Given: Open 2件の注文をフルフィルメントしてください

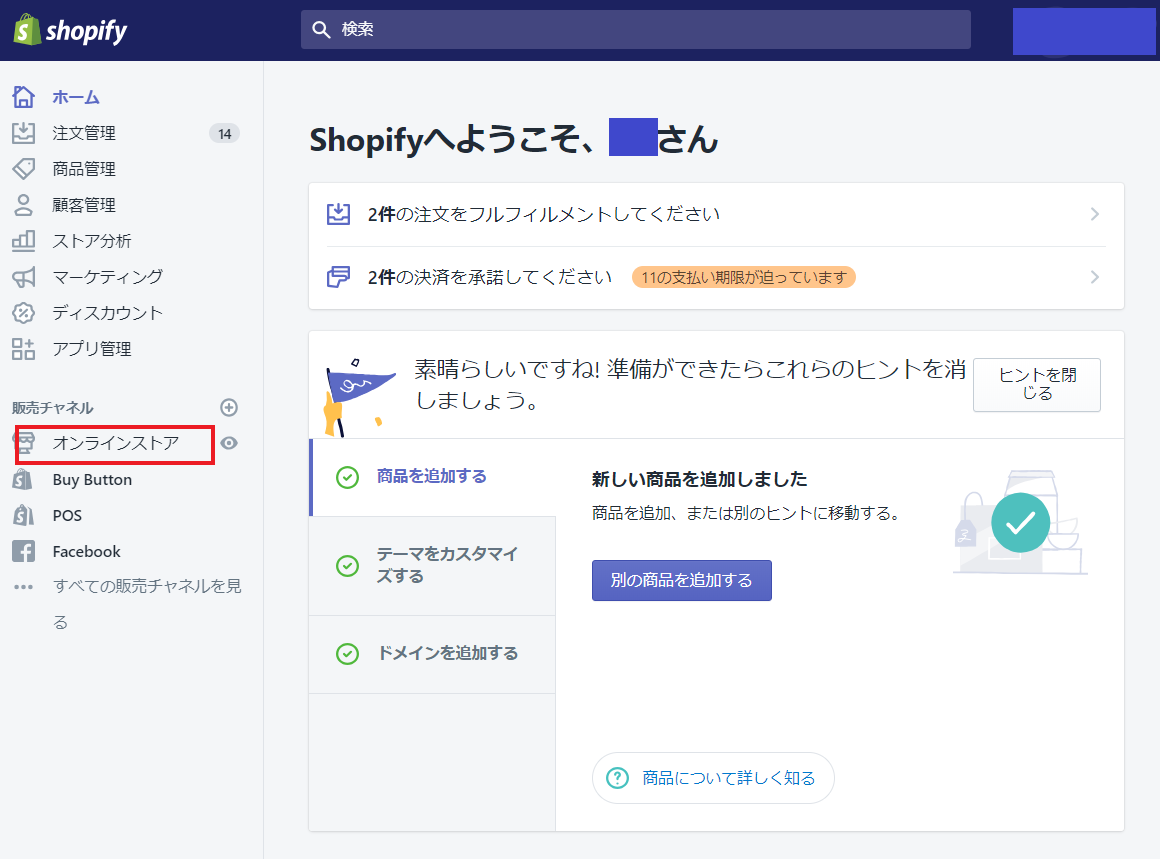Looking at the screenshot, I should (544, 215).
